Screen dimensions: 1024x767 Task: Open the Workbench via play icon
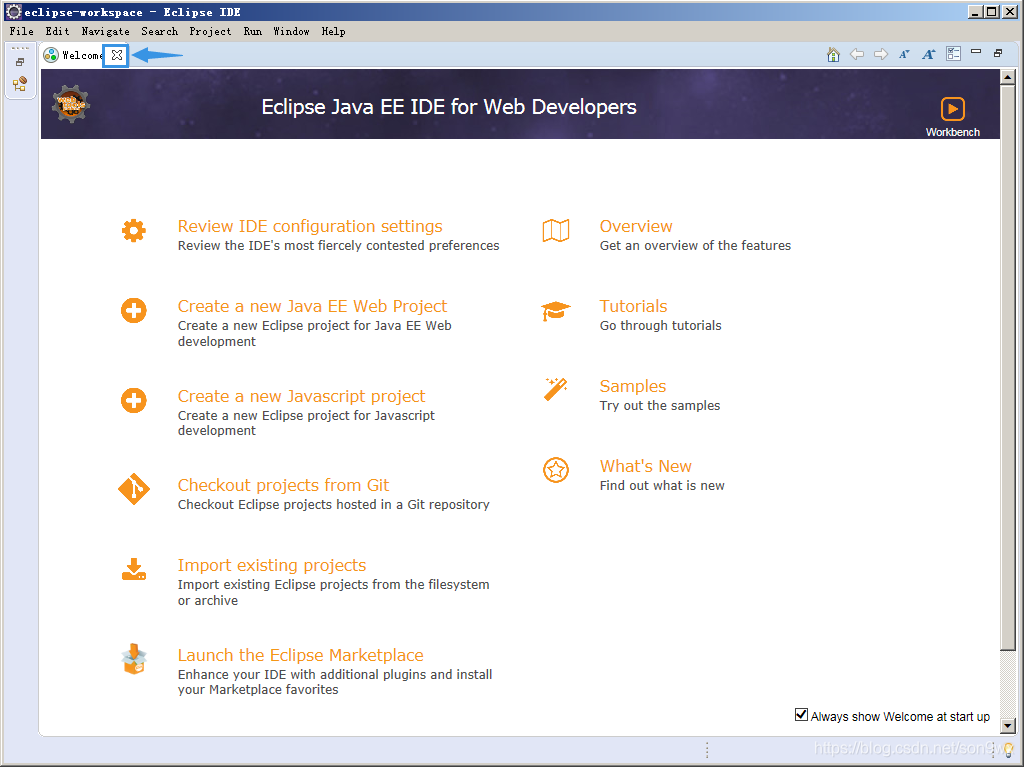[953, 109]
